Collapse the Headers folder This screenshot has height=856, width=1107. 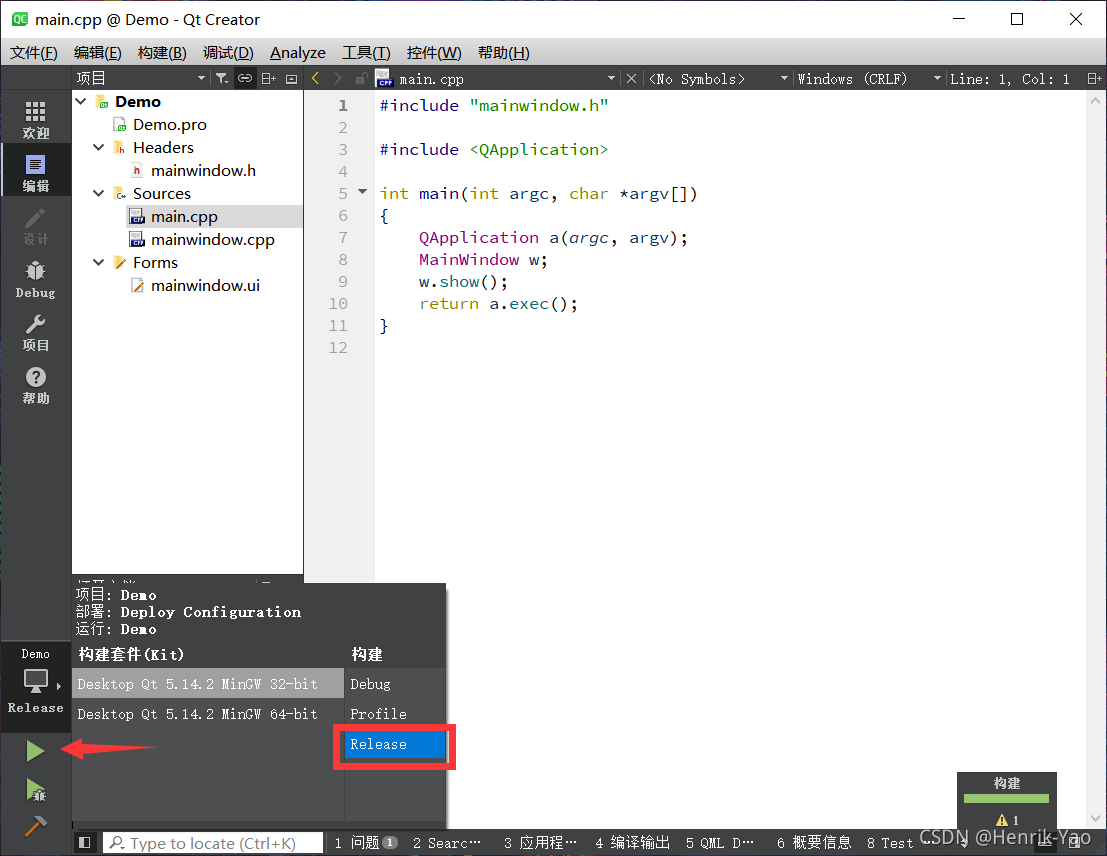pos(99,148)
